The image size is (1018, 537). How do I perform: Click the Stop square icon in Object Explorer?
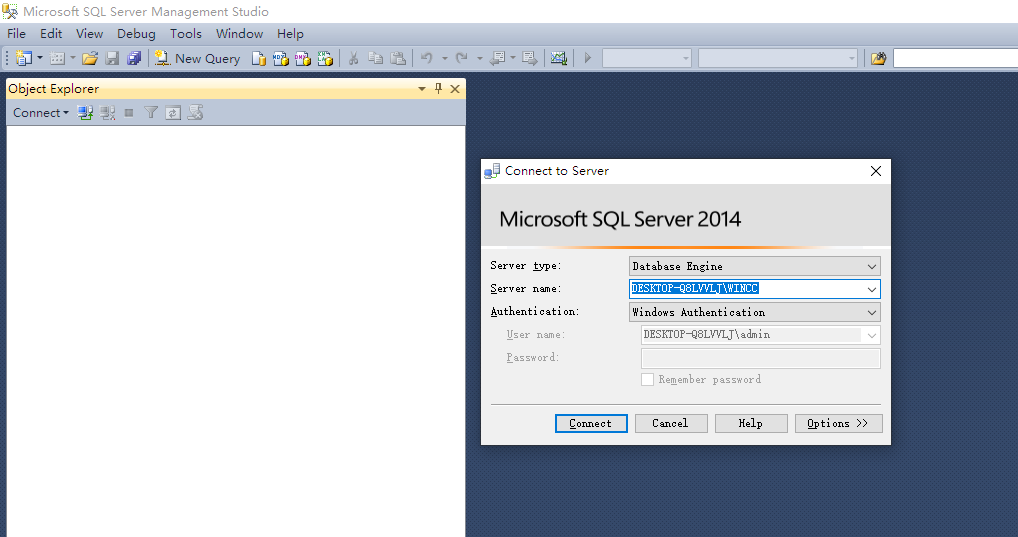(129, 113)
